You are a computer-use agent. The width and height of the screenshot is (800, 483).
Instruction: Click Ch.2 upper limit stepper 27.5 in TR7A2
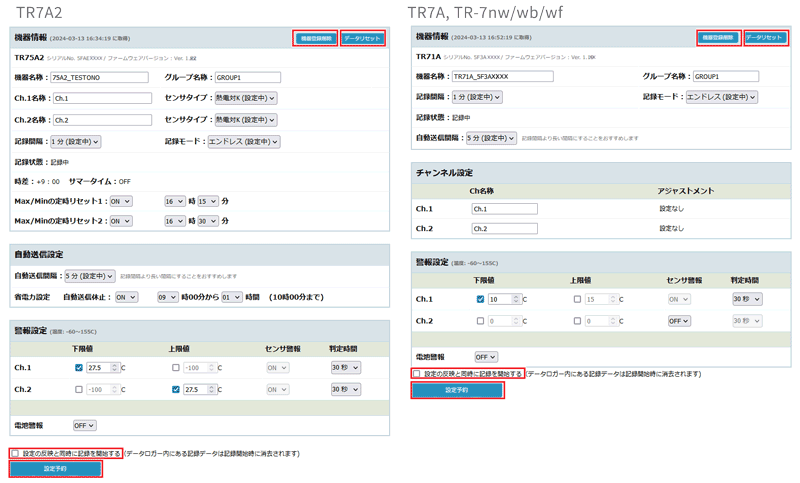tap(201, 389)
